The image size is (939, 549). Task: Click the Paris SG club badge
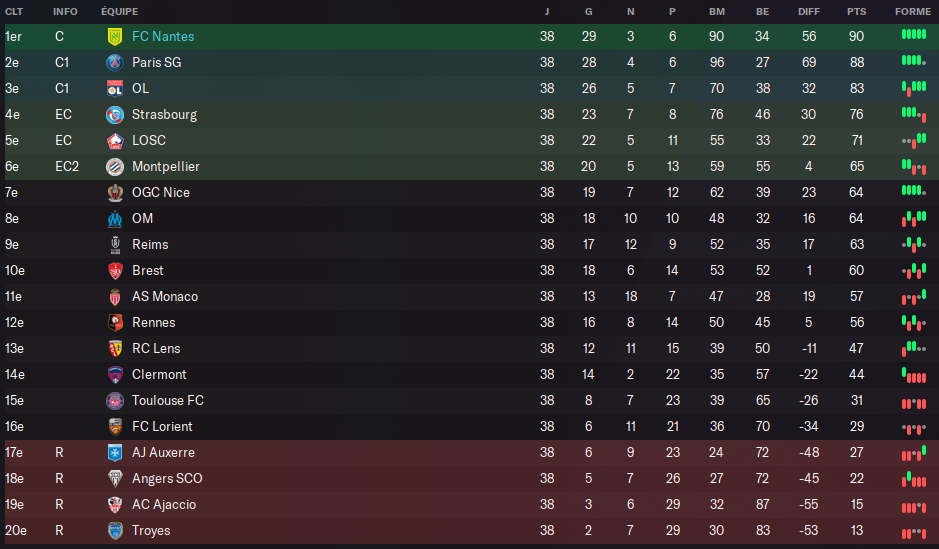(114, 62)
